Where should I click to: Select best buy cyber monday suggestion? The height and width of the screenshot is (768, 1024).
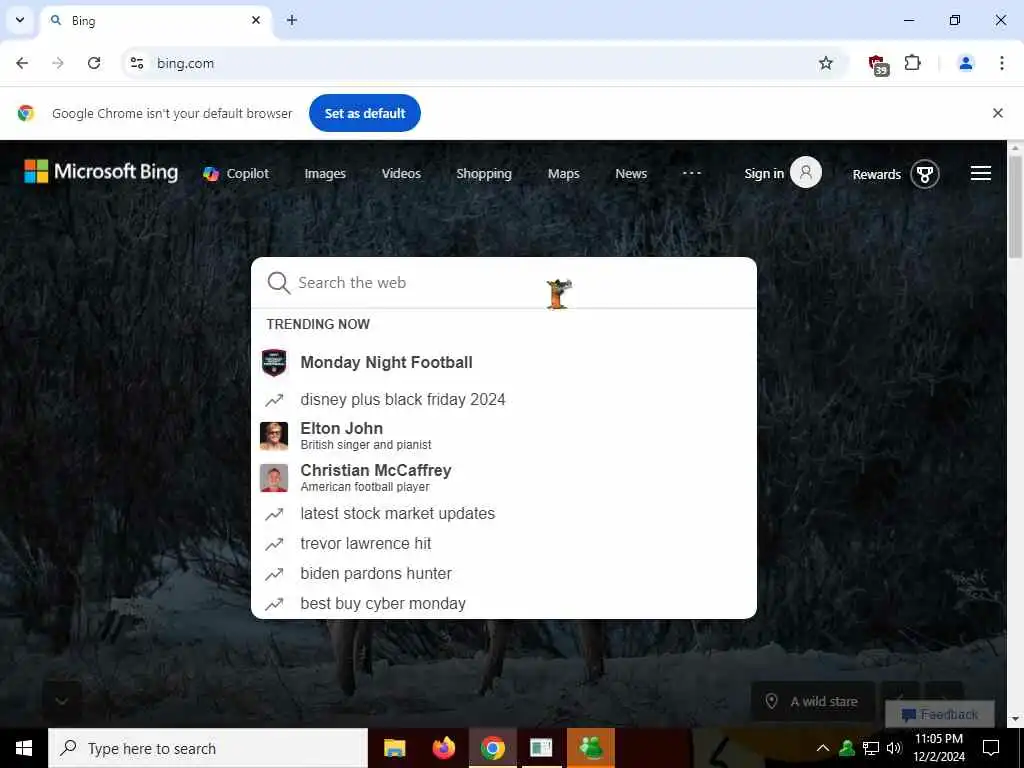[504, 603]
